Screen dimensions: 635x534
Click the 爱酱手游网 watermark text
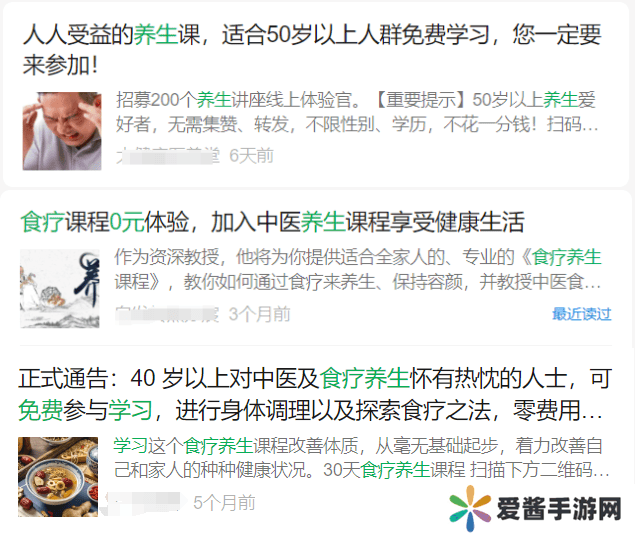coord(559,509)
